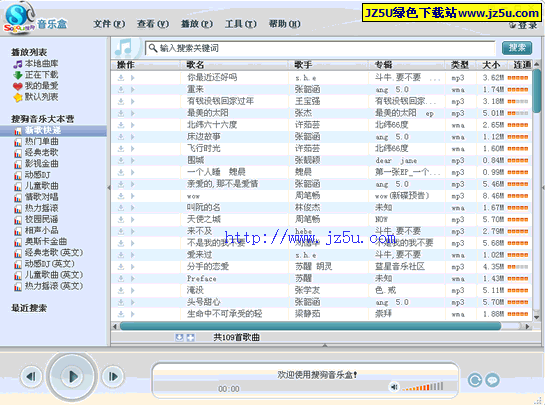This screenshot has height=405, width=545.
Task: Click download icon for 重来
Action: [121, 90]
